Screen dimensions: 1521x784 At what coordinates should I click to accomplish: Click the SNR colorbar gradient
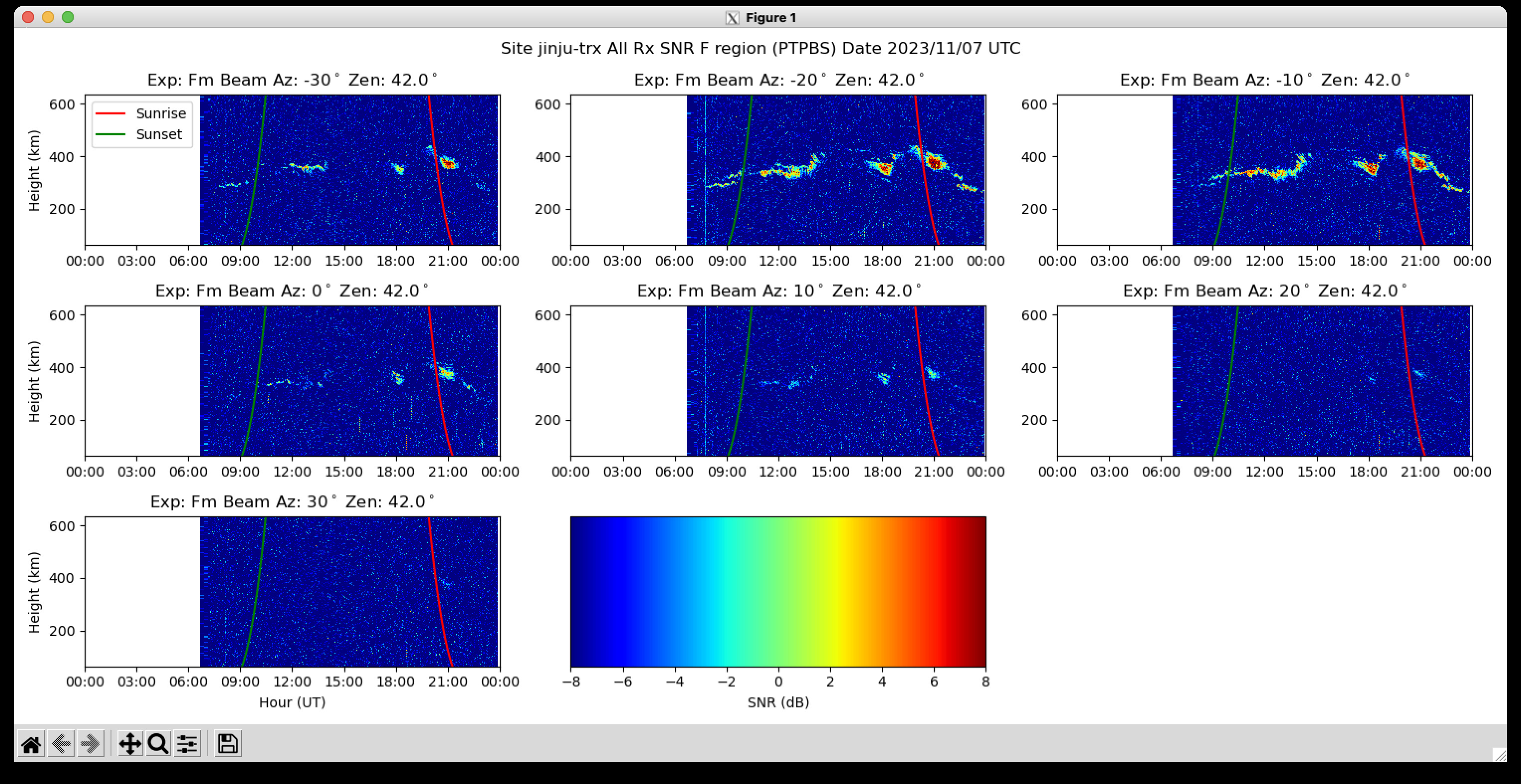point(778,591)
